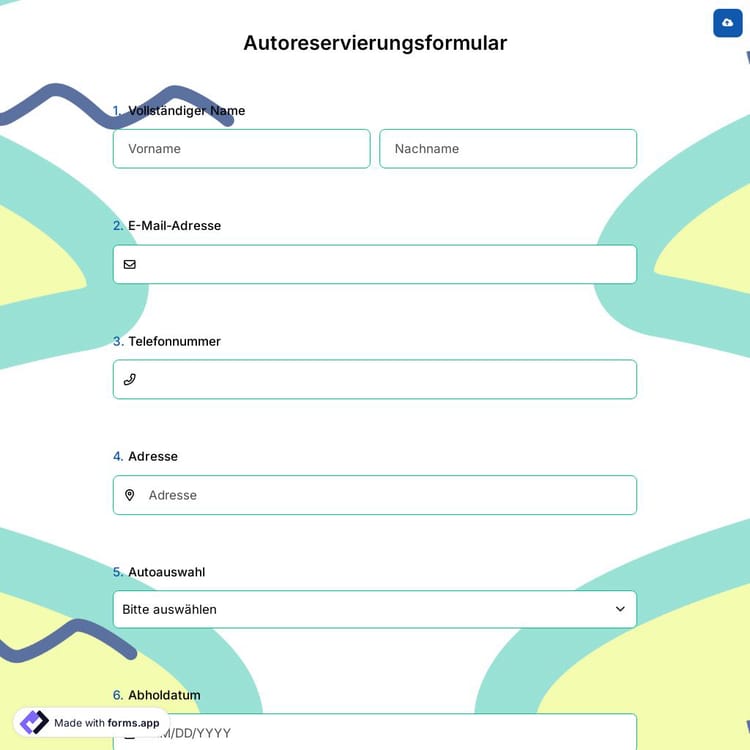Image resolution: width=750 pixels, height=750 pixels.
Task: Click inside the Telefonnummer text box
Action: pyautogui.click(x=385, y=379)
